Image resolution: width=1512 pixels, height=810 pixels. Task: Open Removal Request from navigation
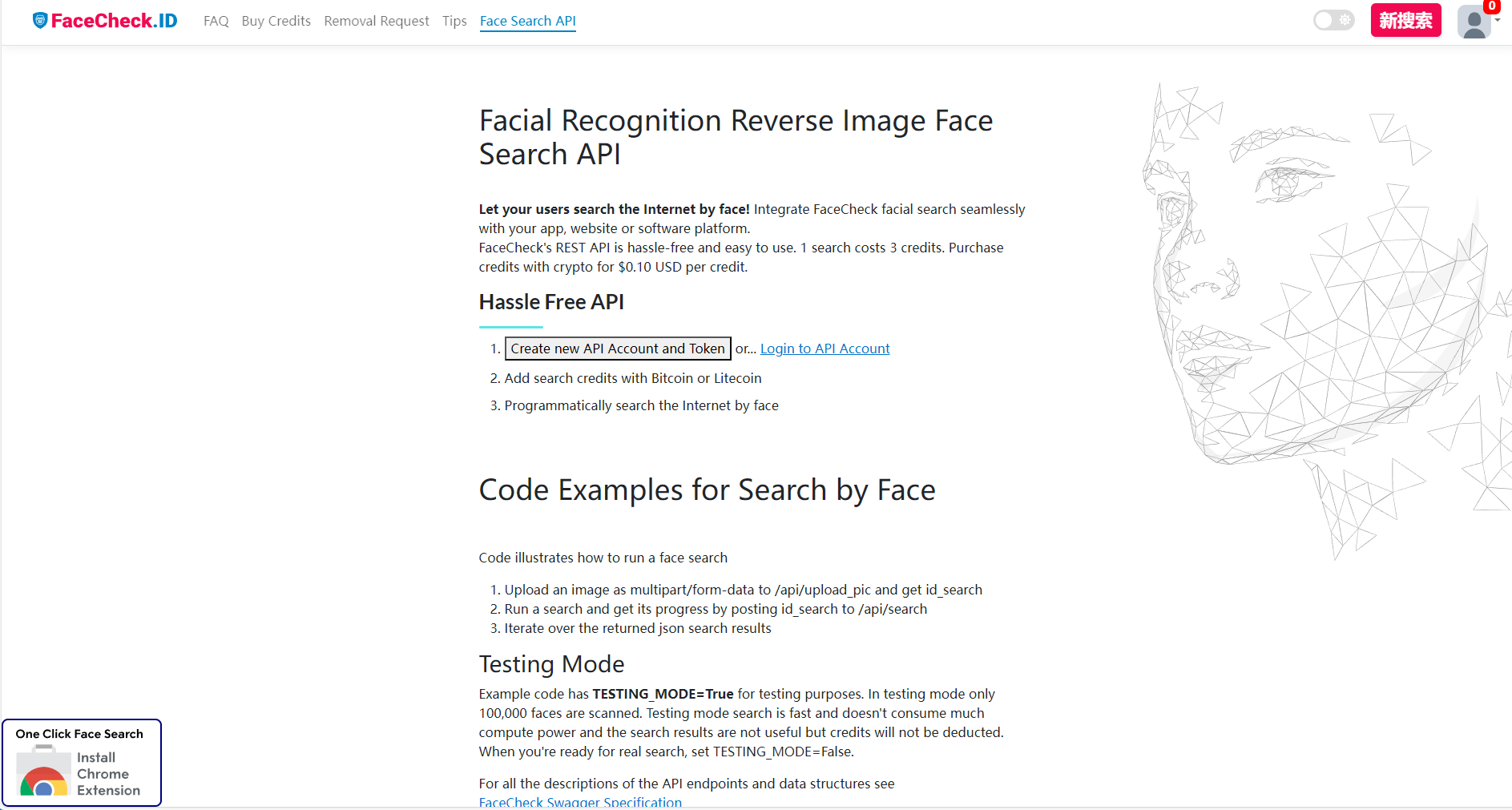click(x=376, y=21)
